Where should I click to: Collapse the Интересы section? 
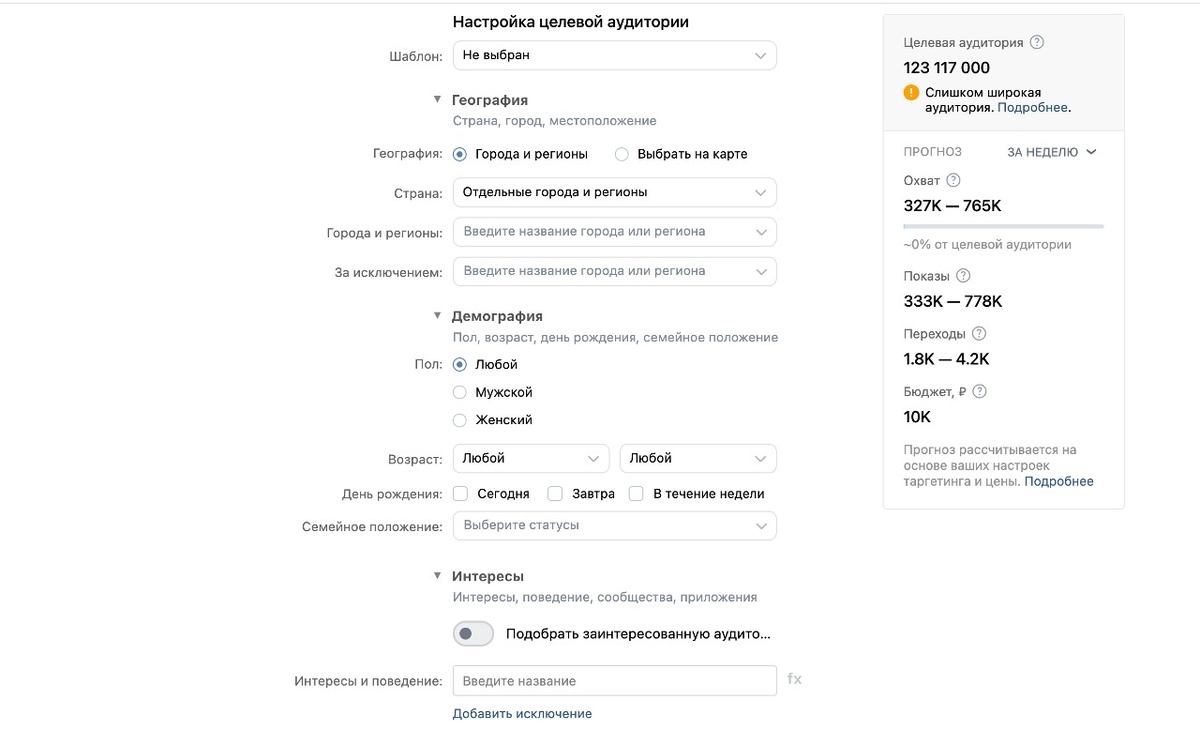click(x=437, y=576)
